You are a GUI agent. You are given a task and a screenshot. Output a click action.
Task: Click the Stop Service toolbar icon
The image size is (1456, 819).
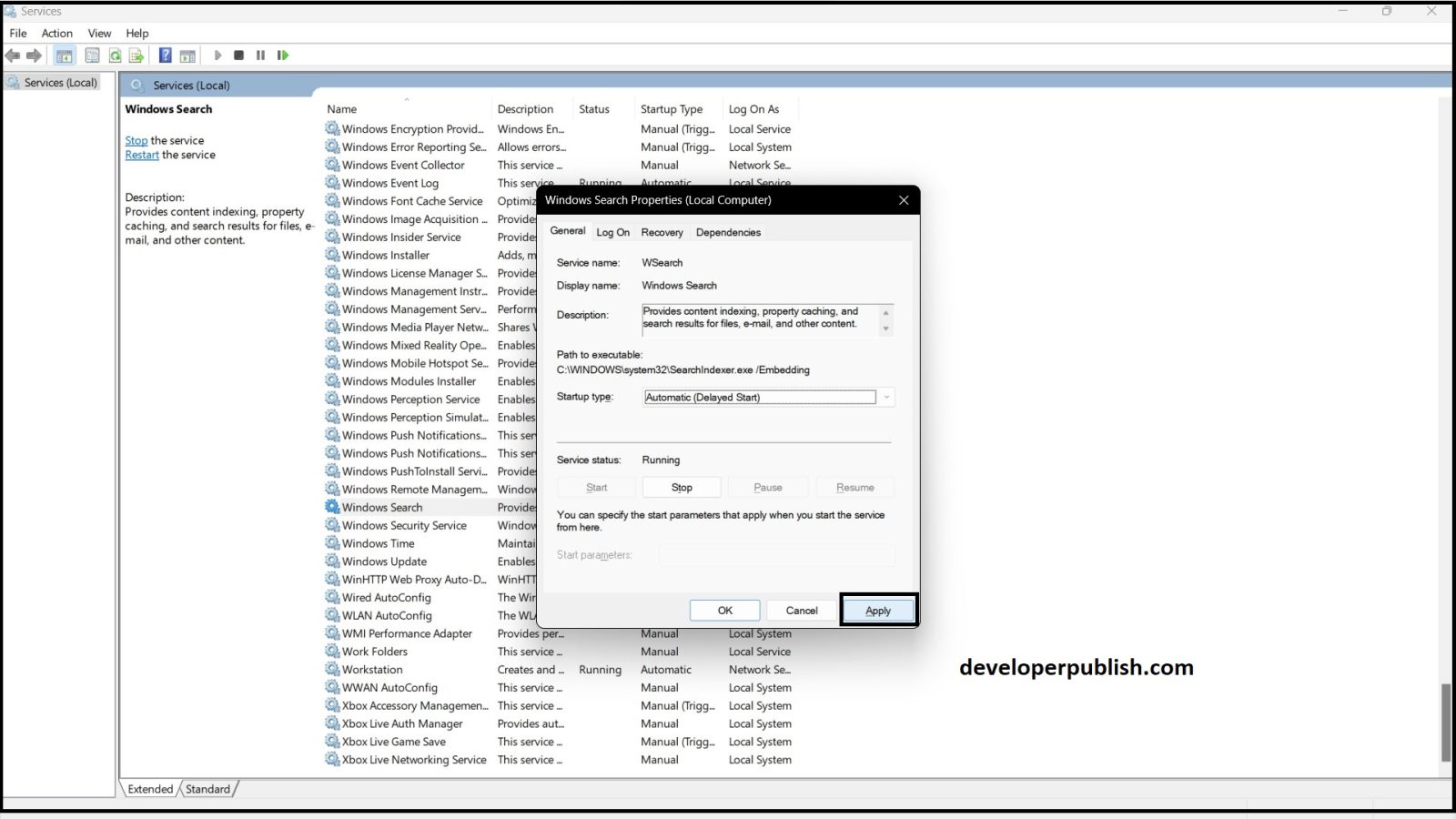point(238,55)
